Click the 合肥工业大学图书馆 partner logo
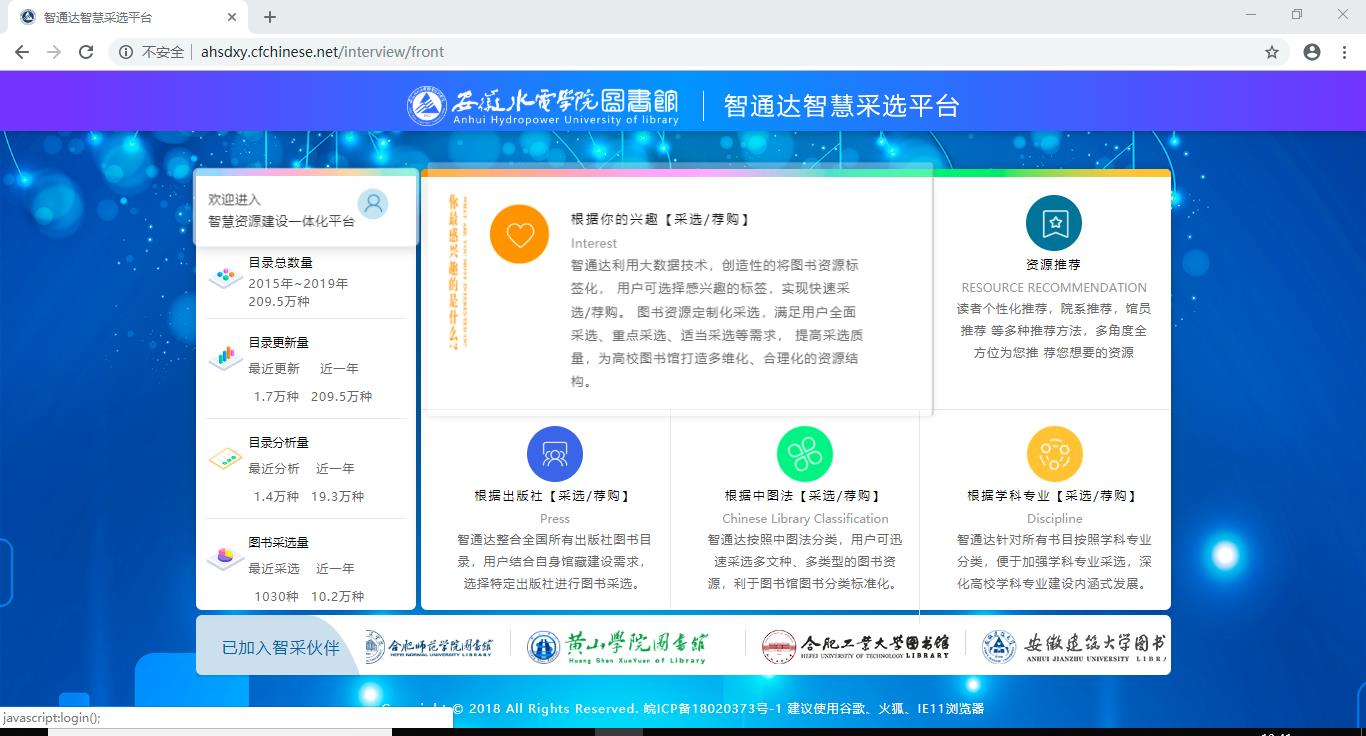The image size is (1366, 736). coord(855,647)
